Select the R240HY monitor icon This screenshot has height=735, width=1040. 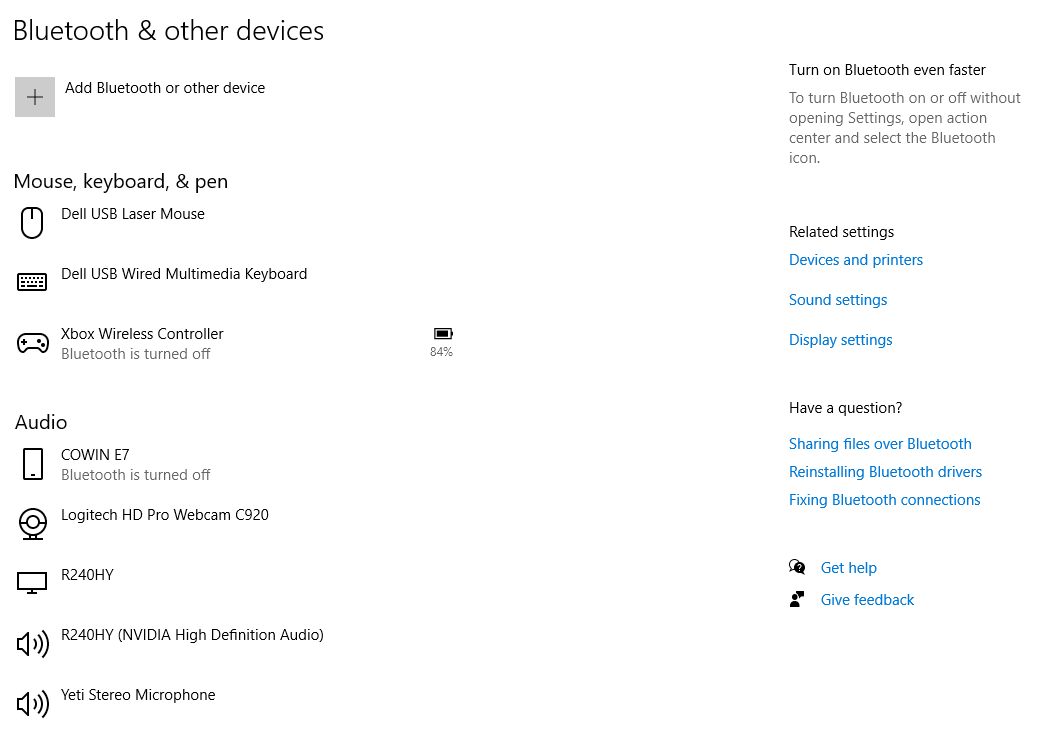pos(32,582)
